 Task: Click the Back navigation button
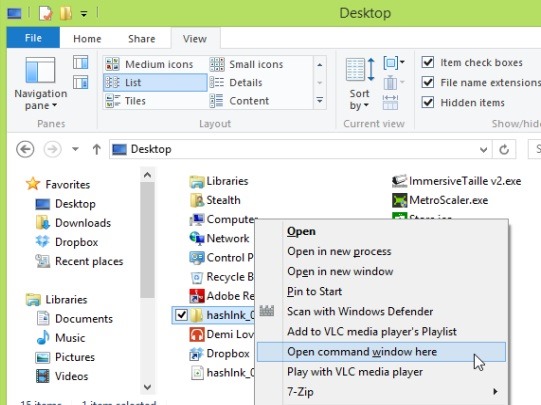click(25, 149)
